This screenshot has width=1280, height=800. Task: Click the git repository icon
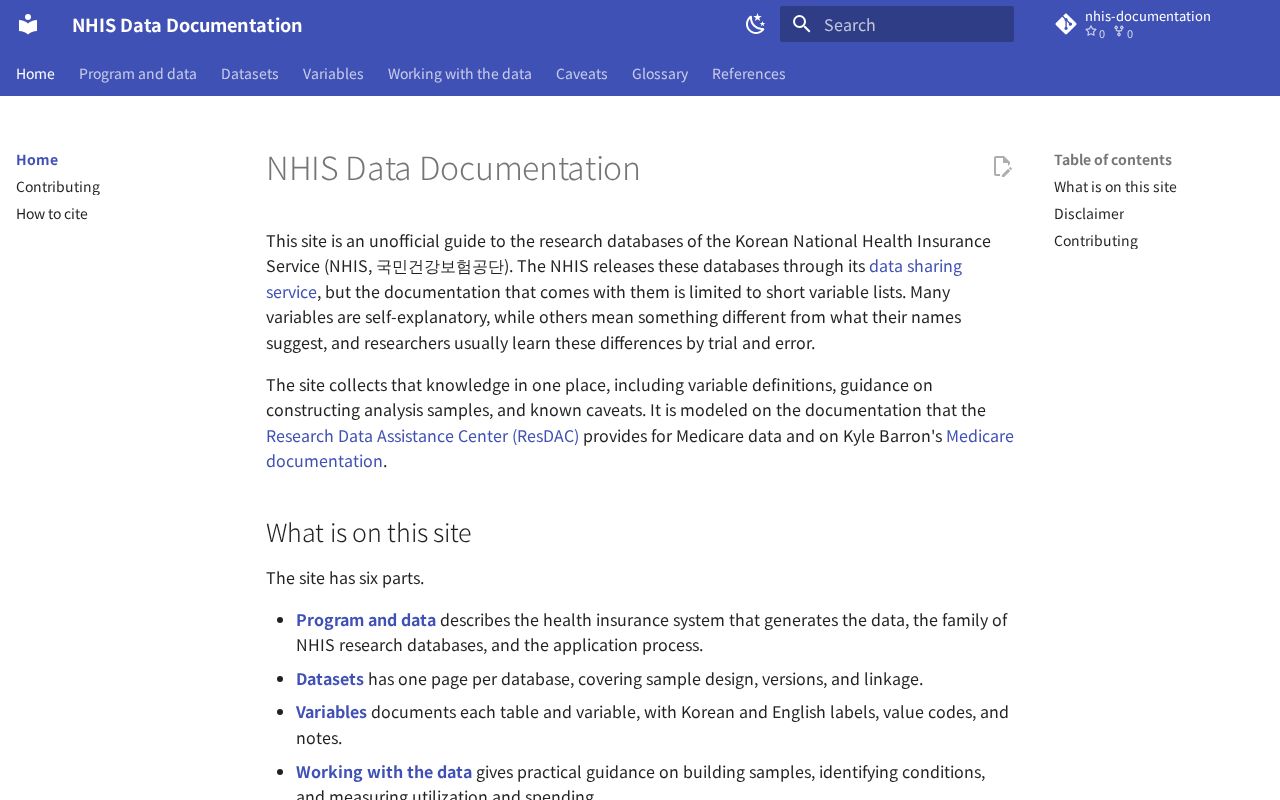(x=1066, y=24)
